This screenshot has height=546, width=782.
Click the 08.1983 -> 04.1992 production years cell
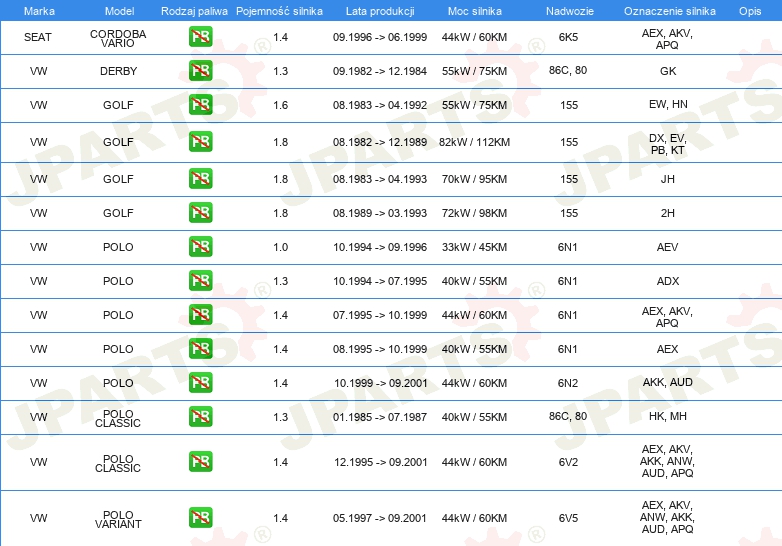click(x=380, y=105)
